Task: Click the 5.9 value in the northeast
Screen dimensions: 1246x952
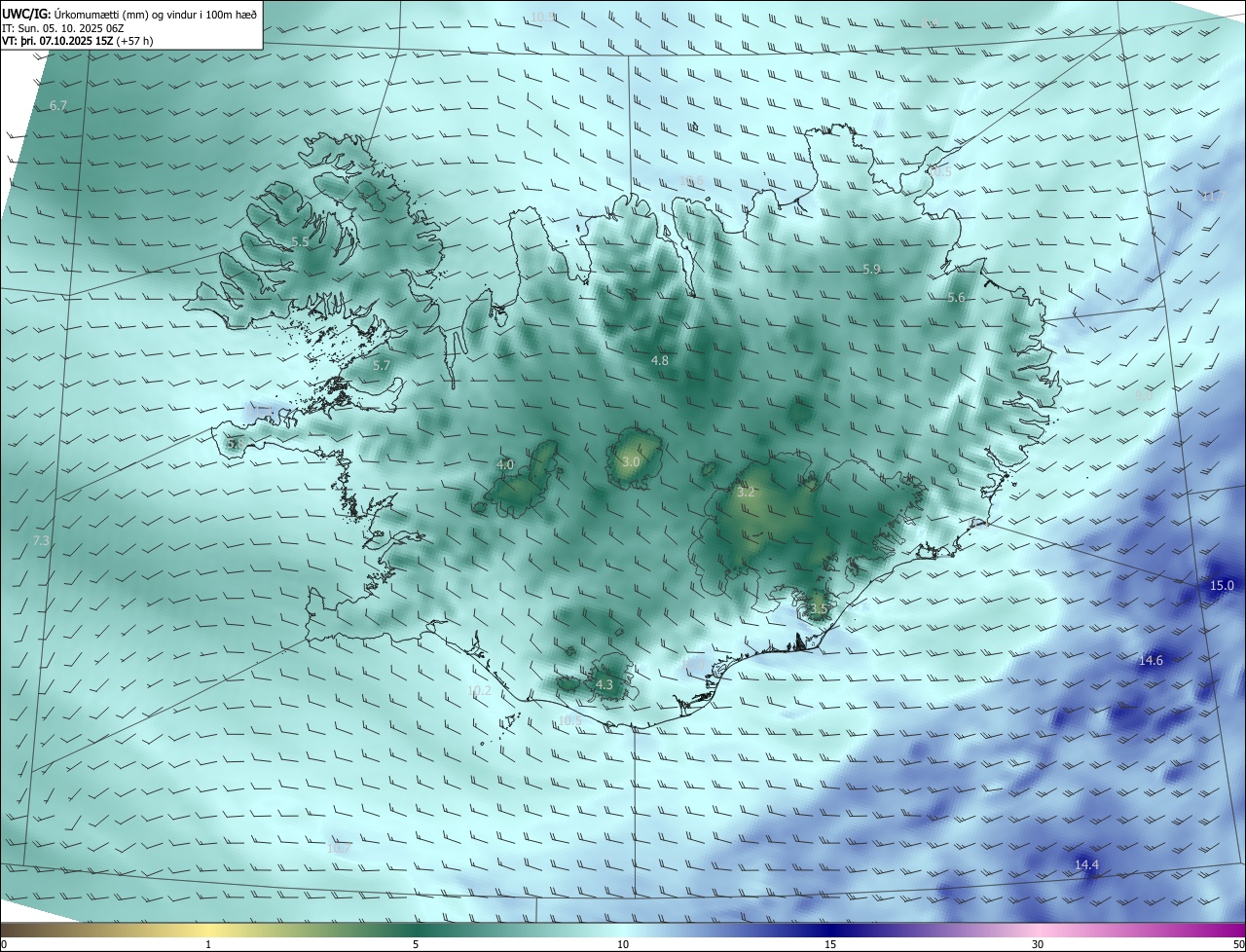Action: pyautogui.click(x=872, y=269)
